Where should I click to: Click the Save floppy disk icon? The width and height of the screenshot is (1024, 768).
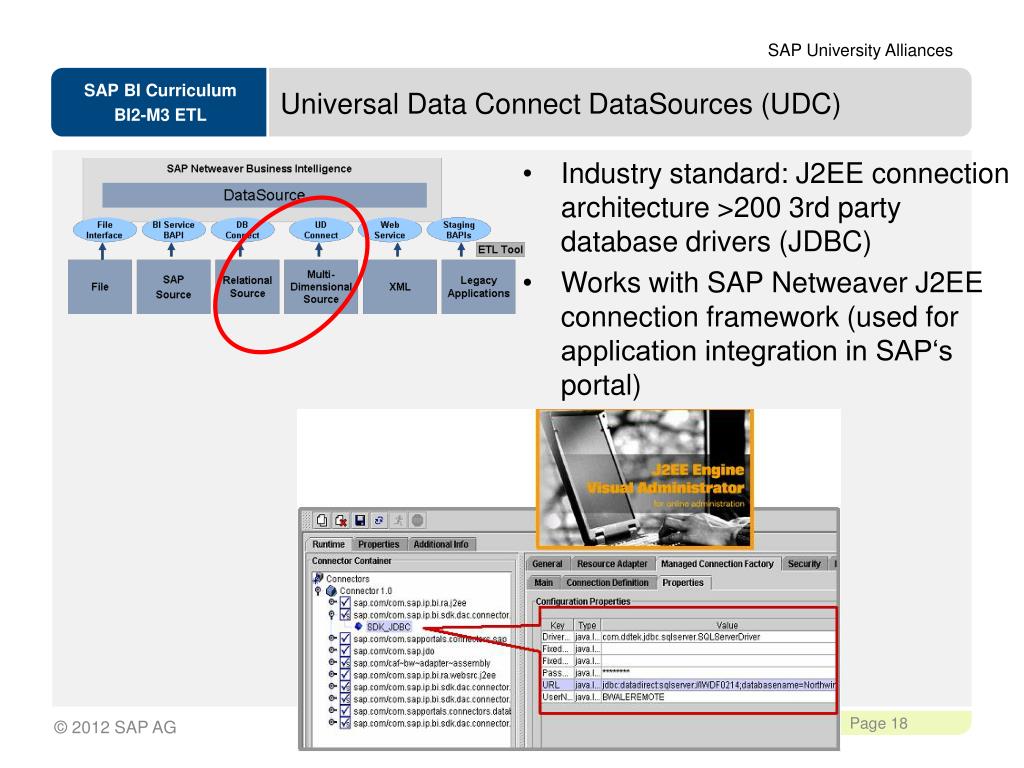coord(360,520)
